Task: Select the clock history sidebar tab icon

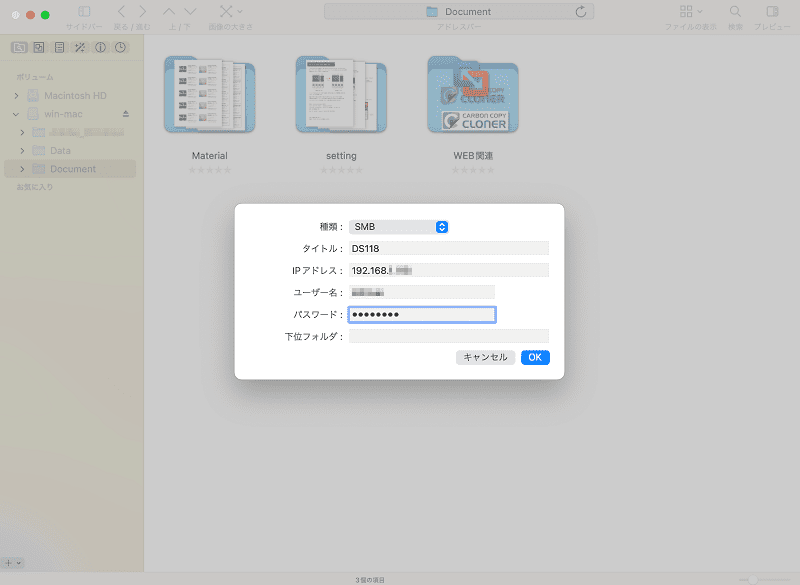Action: pos(120,47)
